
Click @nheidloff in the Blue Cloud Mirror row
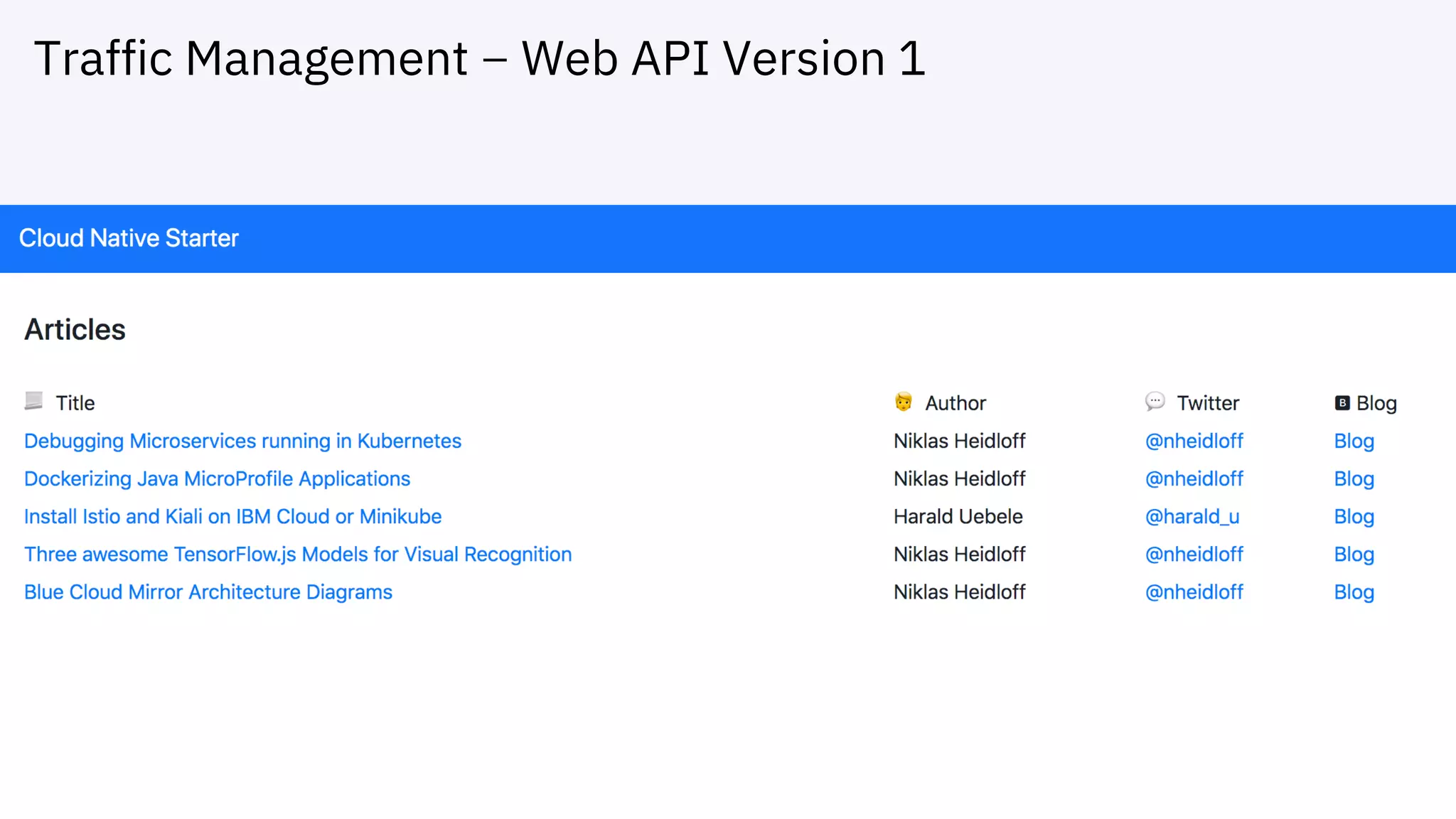1194,592
